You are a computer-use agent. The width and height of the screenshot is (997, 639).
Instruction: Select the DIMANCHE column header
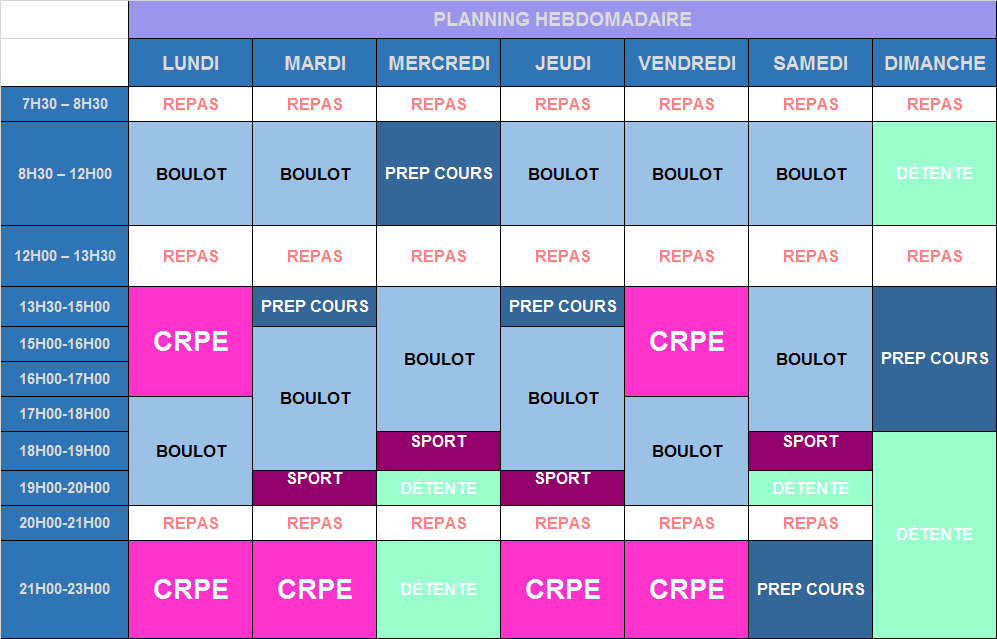coord(935,63)
